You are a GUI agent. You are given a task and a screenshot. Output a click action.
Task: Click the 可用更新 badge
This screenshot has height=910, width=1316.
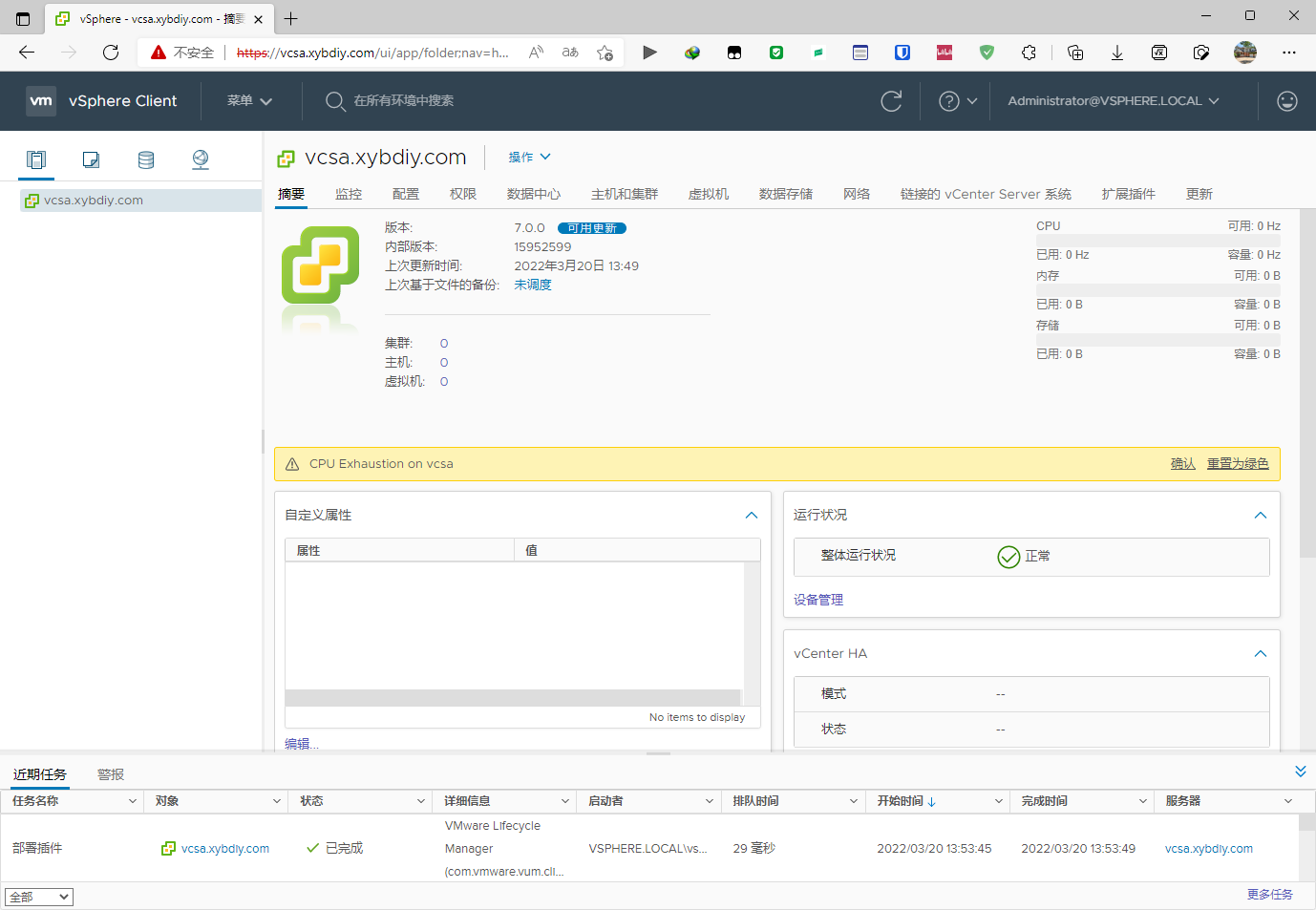pyautogui.click(x=592, y=228)
